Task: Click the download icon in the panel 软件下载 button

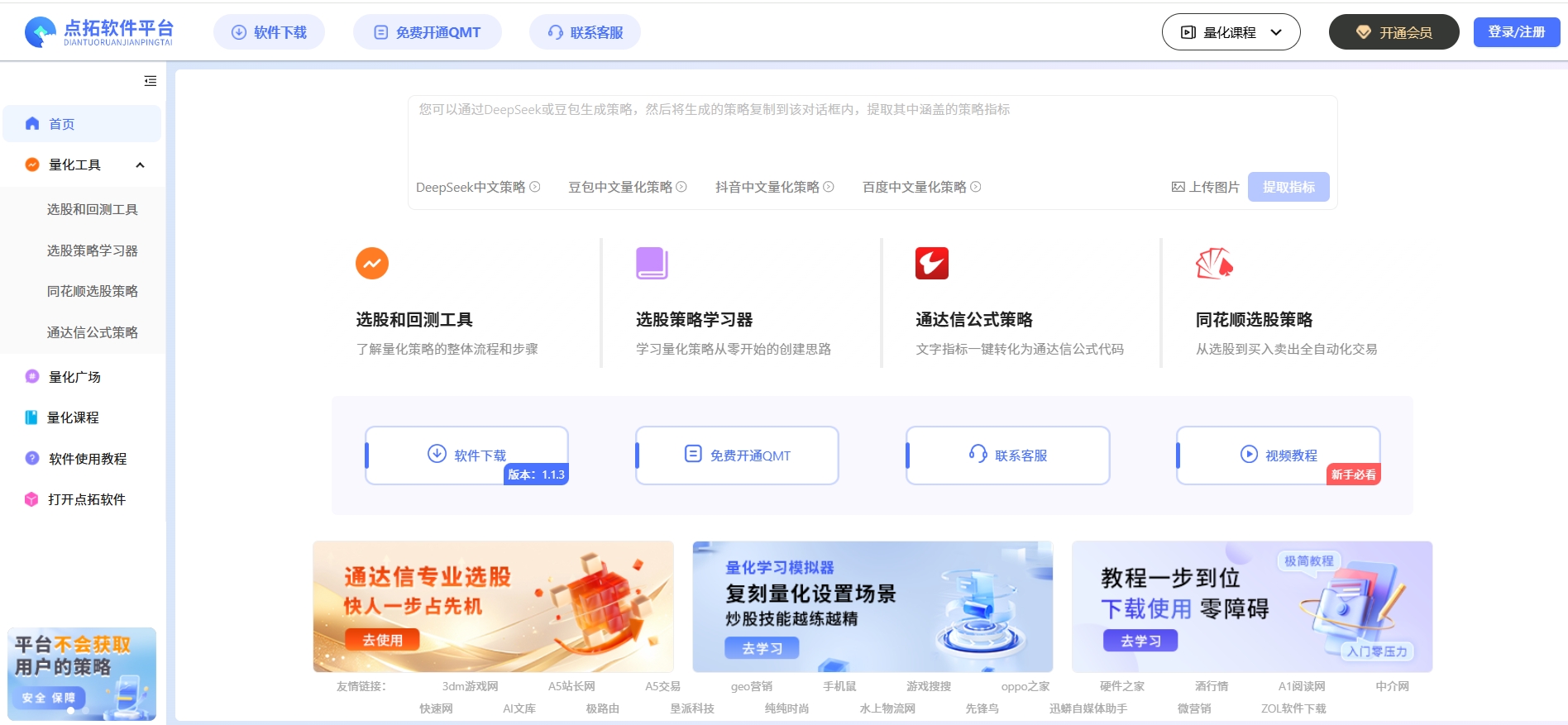Action: coord(437,454)
